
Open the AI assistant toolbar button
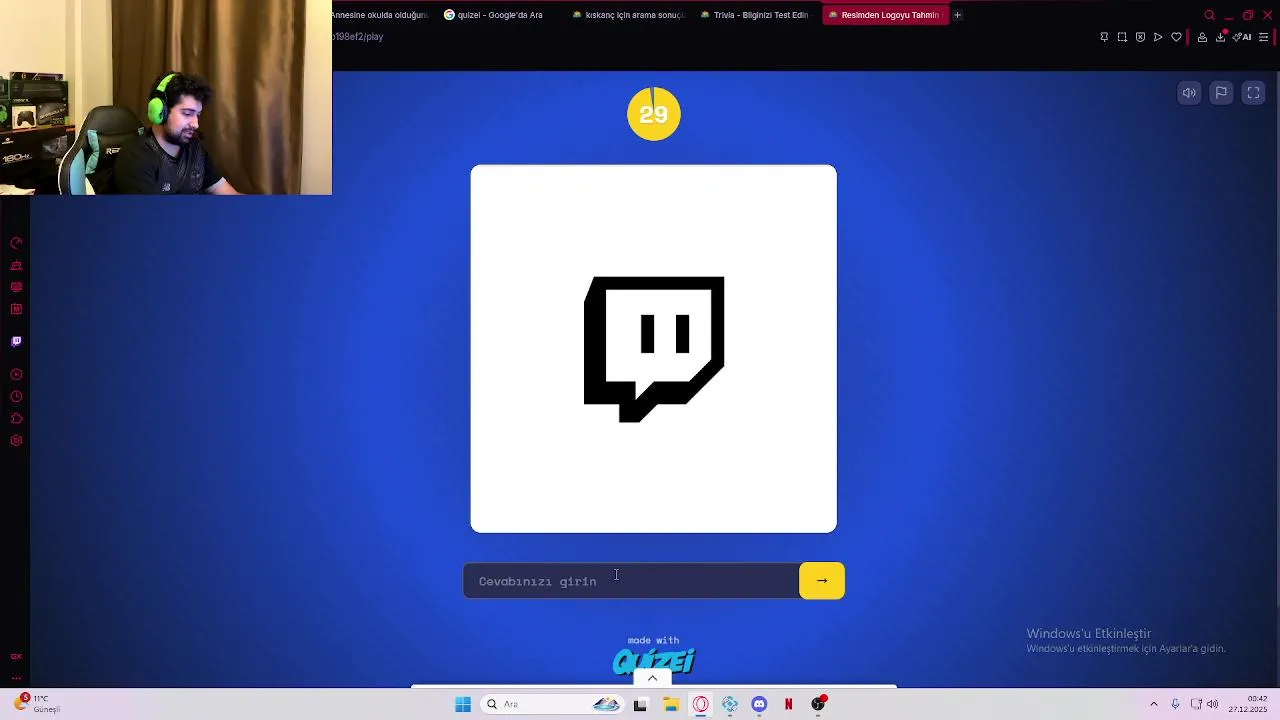tap(1242, 37)
